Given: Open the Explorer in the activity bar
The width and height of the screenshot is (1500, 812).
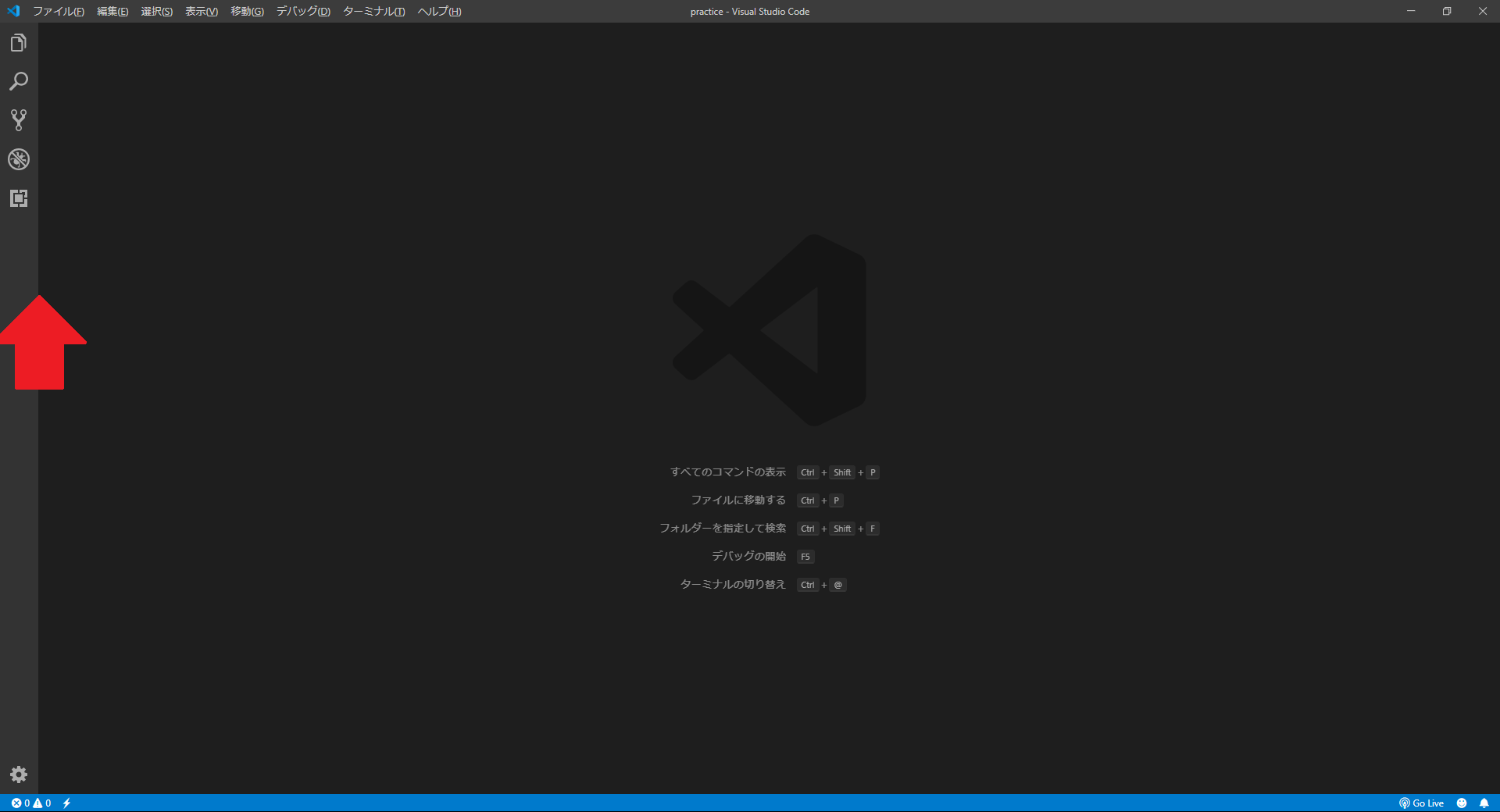Looking at the screenshot, I should 19,43.
